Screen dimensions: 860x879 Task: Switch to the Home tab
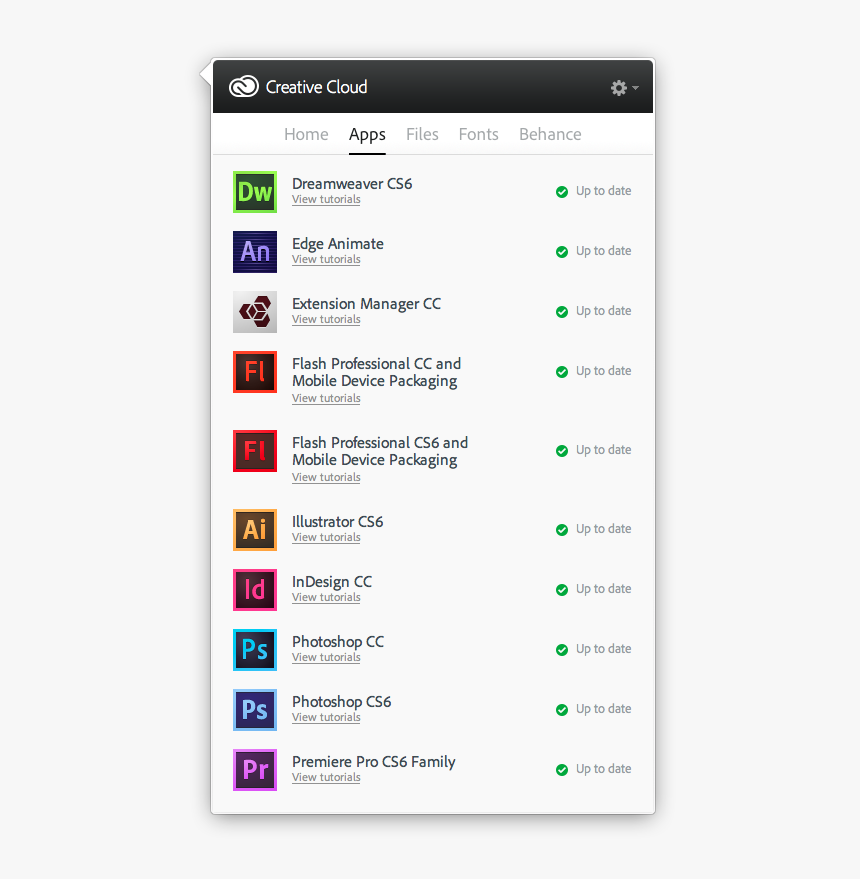pos(306,134)
